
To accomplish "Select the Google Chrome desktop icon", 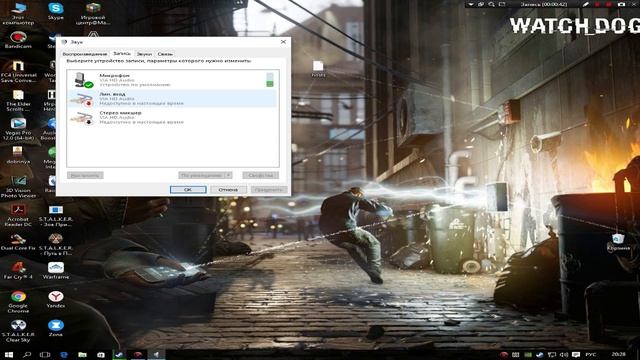I will point(18,302).
